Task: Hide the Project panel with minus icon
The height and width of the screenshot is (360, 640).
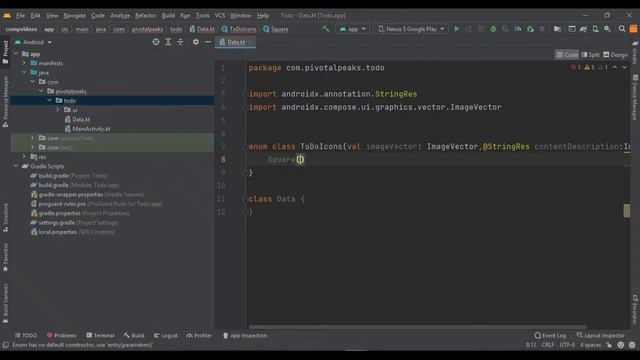Action: pos(208,42)
